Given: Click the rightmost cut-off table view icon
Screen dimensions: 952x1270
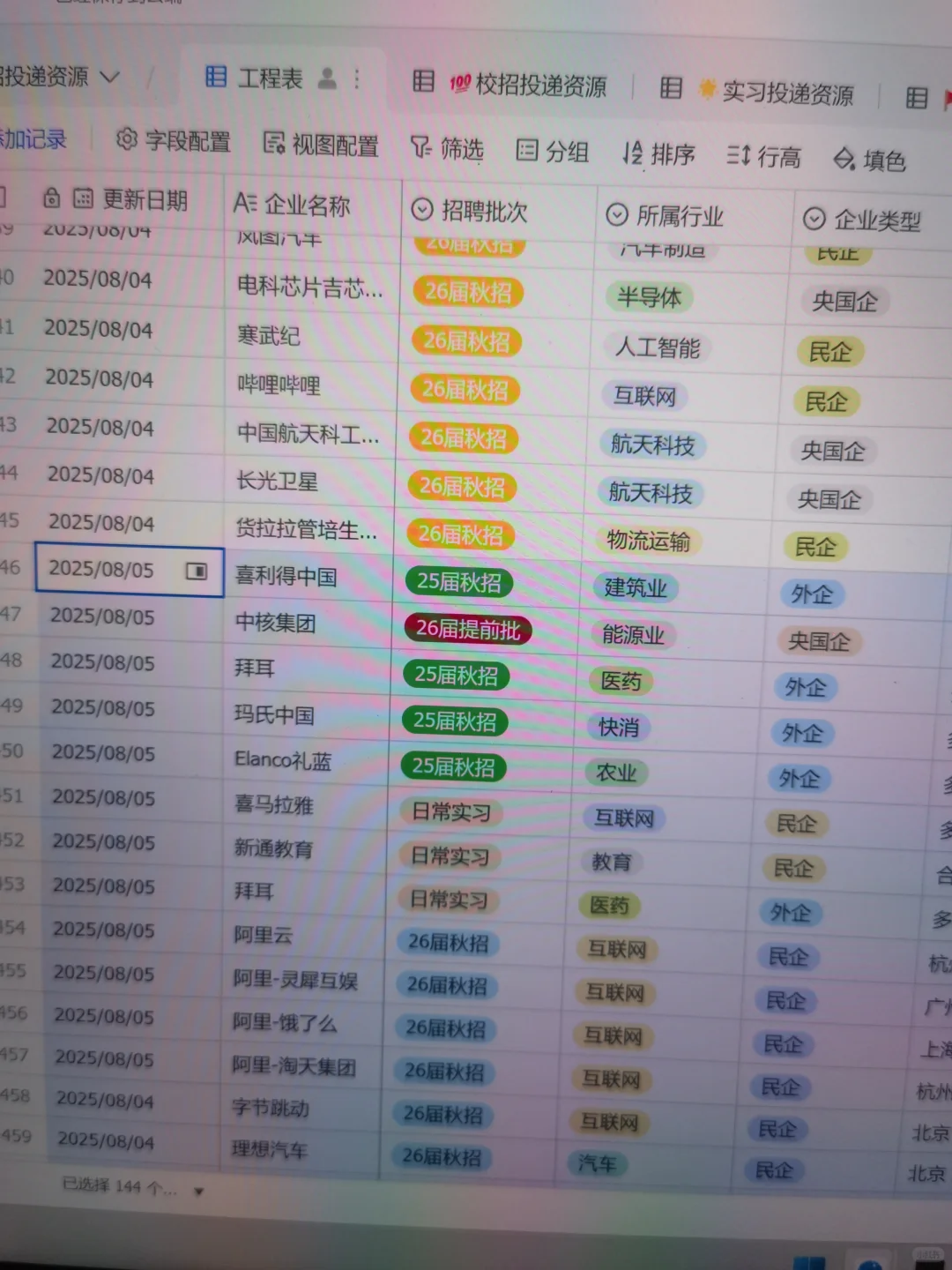Looking at the screenshot, I should point(917,97).
